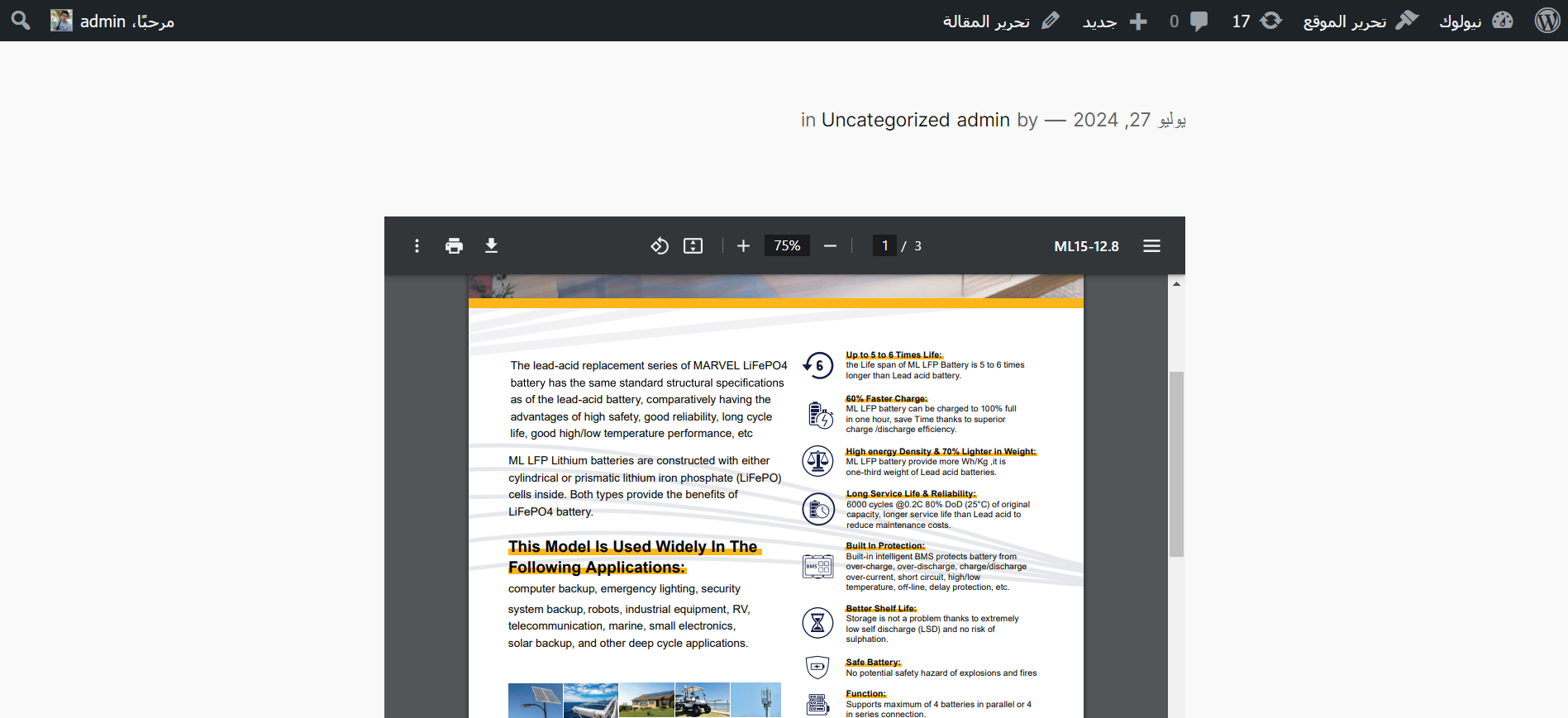The width and height of the screenshot is (1568, 718).
Task: Select the page number input box
Action: tap(884, 246)
